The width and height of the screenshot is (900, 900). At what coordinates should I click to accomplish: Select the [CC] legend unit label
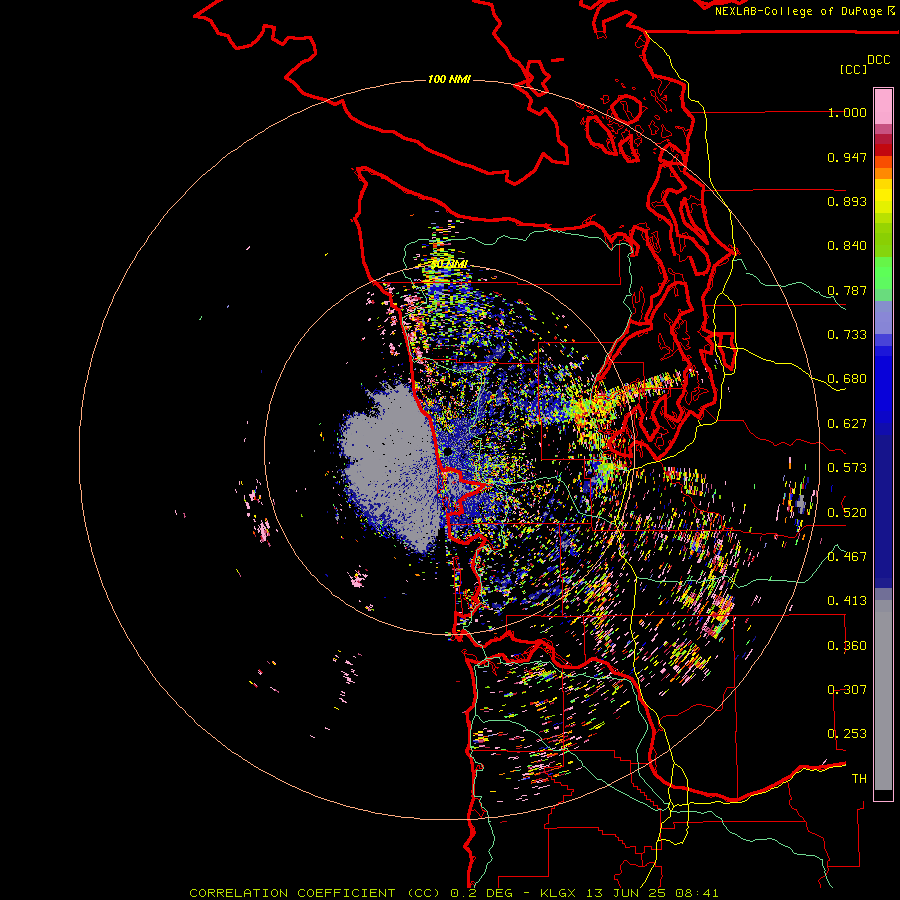point(853,70)
